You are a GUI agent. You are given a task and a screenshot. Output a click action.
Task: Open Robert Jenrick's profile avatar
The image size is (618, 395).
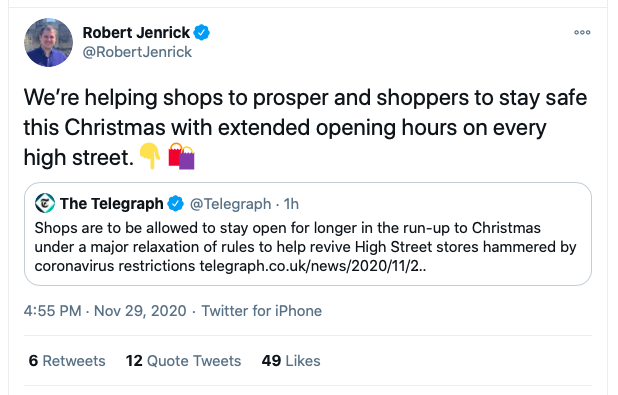(48, 42)
